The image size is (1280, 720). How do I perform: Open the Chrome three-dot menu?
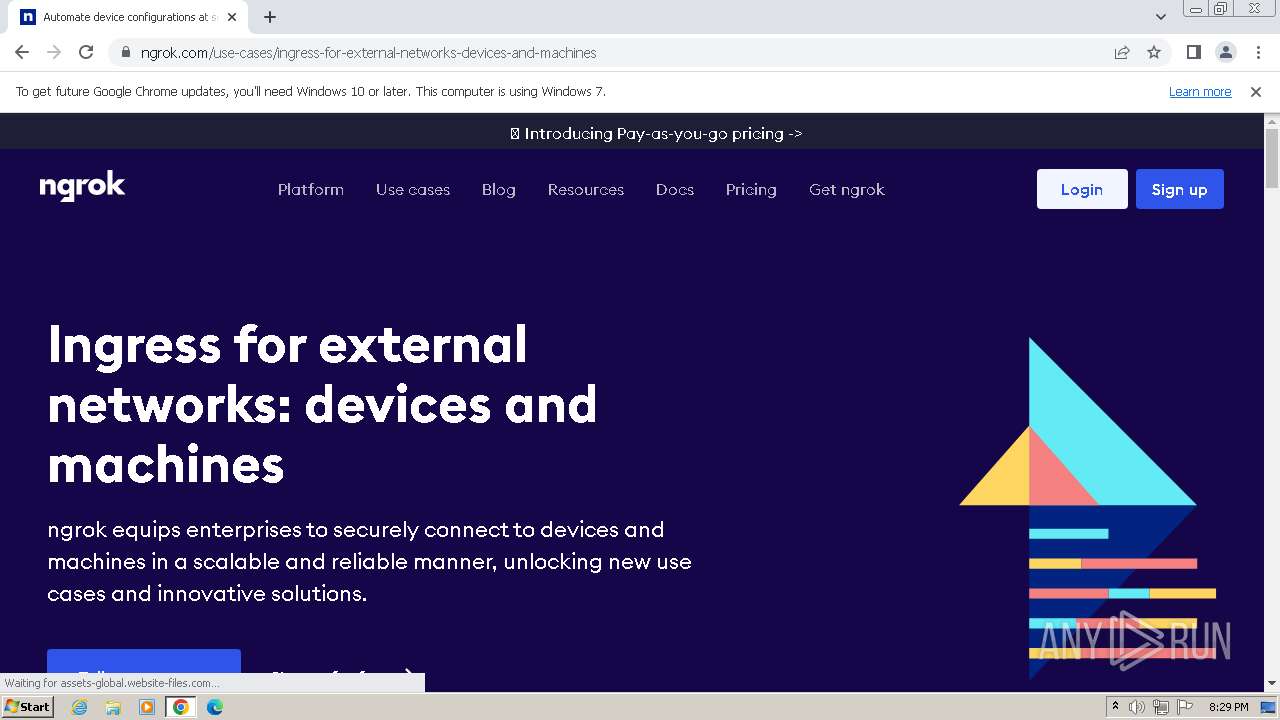pos(1258,52)
